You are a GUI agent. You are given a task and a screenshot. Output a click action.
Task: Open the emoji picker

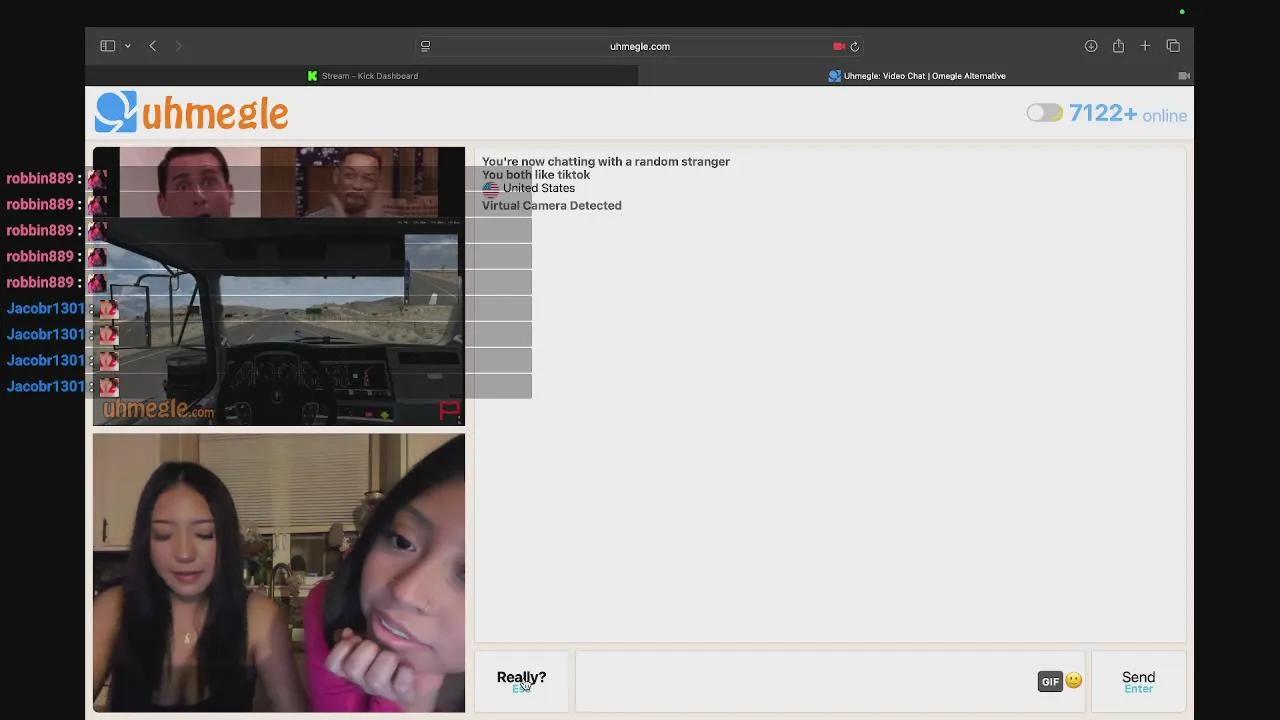(1073, 680)
